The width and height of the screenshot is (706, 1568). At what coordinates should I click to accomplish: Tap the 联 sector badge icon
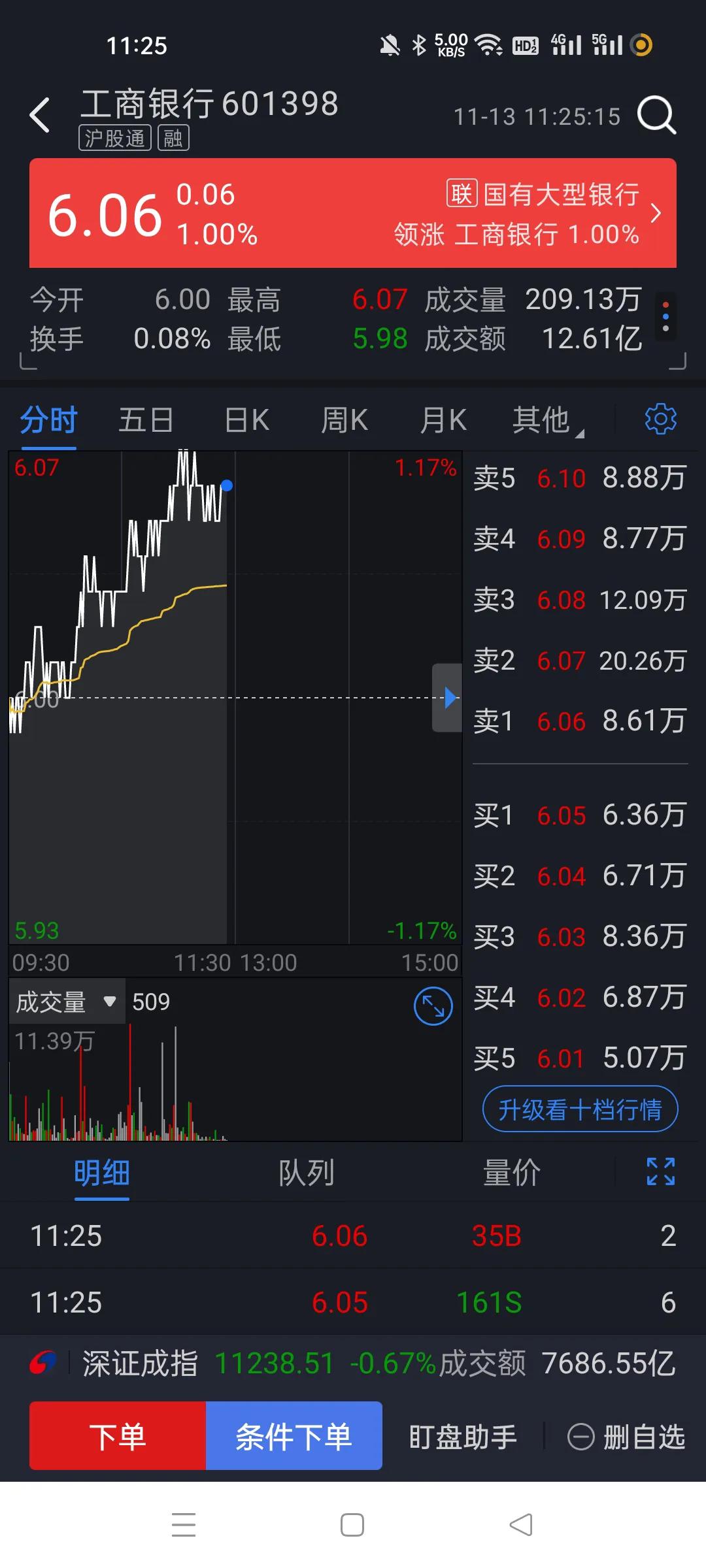pyautogui.click(x=462, y=193)
